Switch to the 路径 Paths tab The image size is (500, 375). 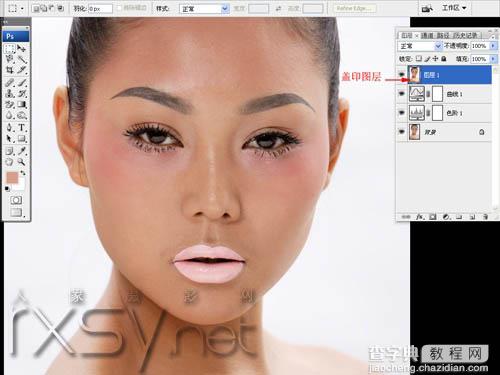tap(443, 35)
